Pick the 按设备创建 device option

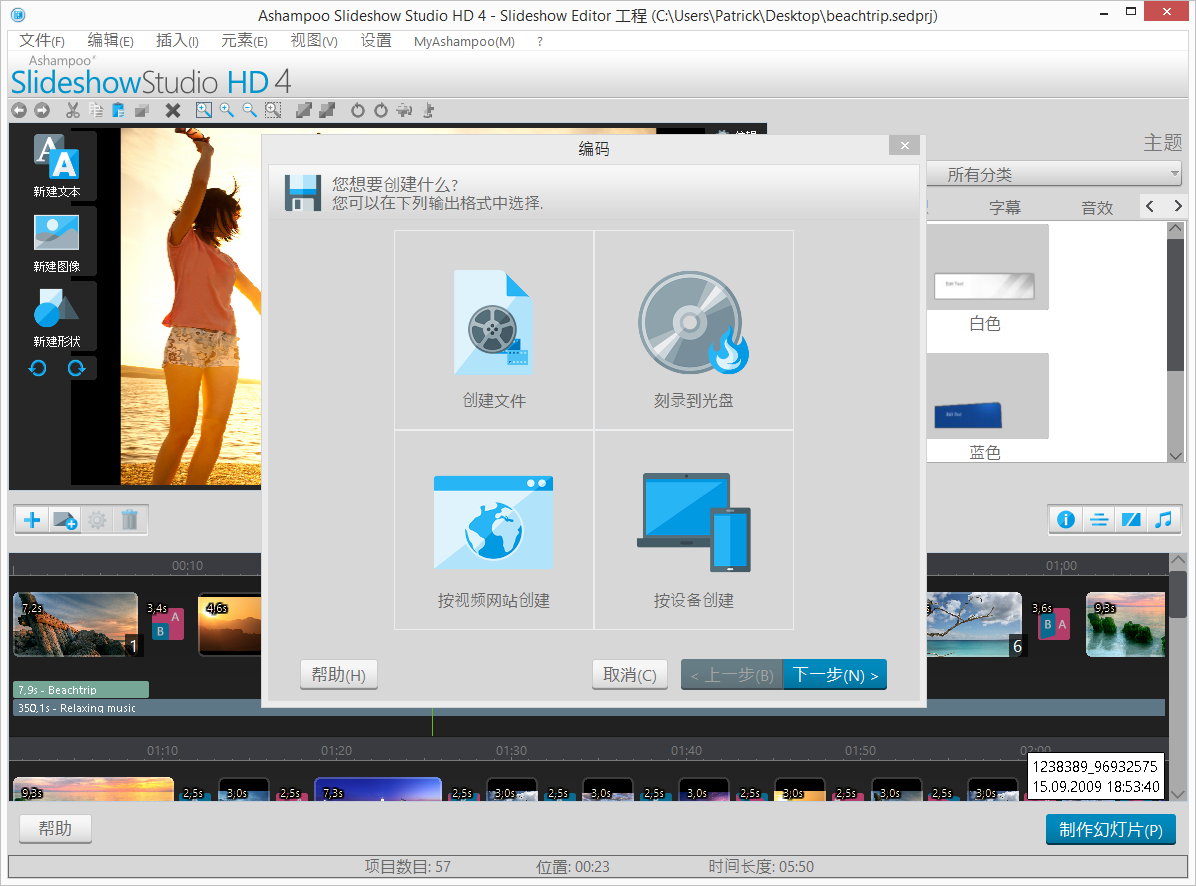click(694, 530)
